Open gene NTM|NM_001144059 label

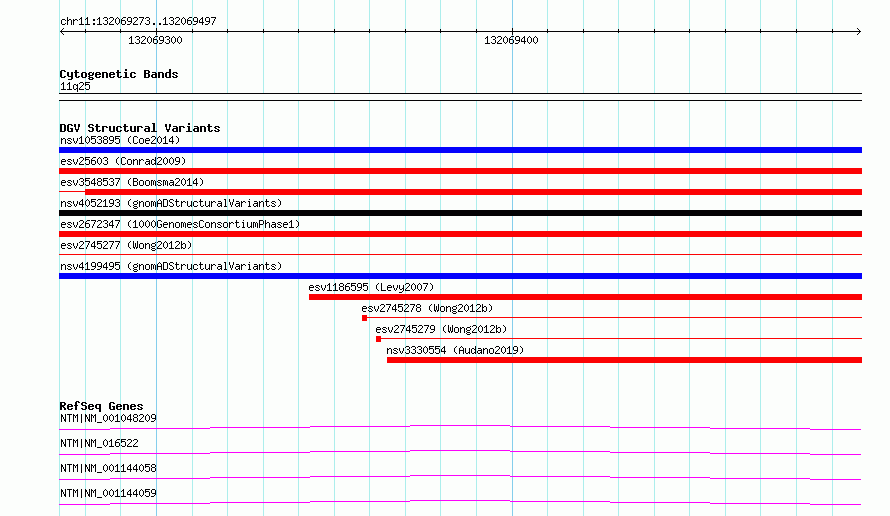pos(108,493)
